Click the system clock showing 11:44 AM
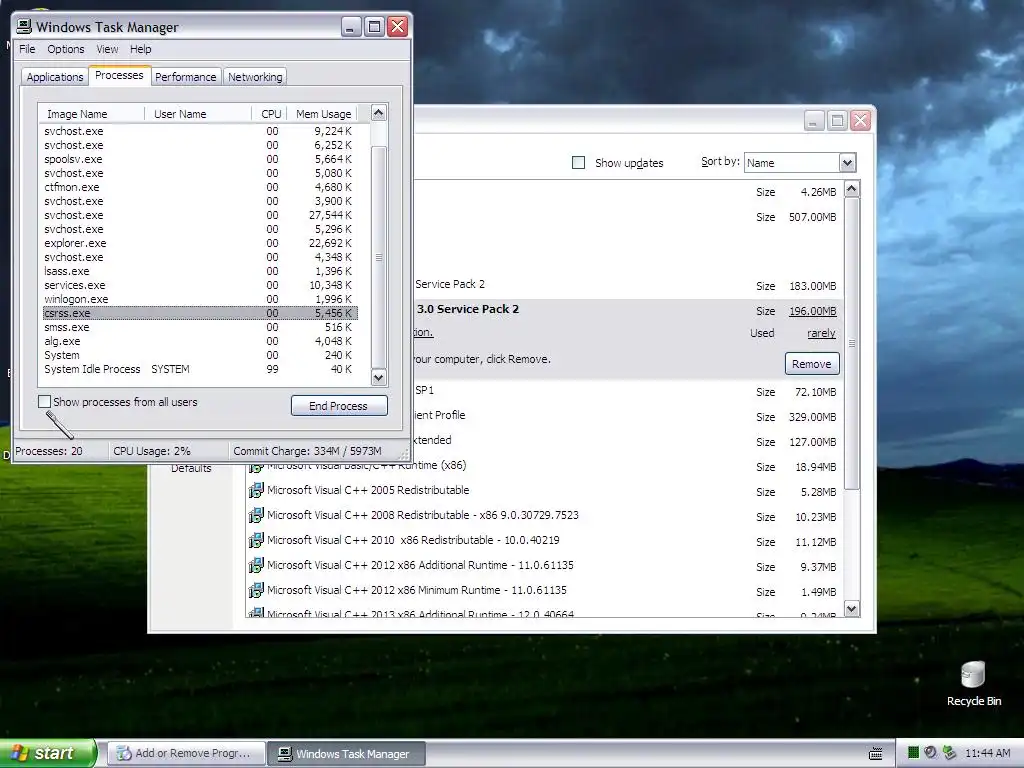Viewport: 1024px width, 768px height. tap(987, 754)
